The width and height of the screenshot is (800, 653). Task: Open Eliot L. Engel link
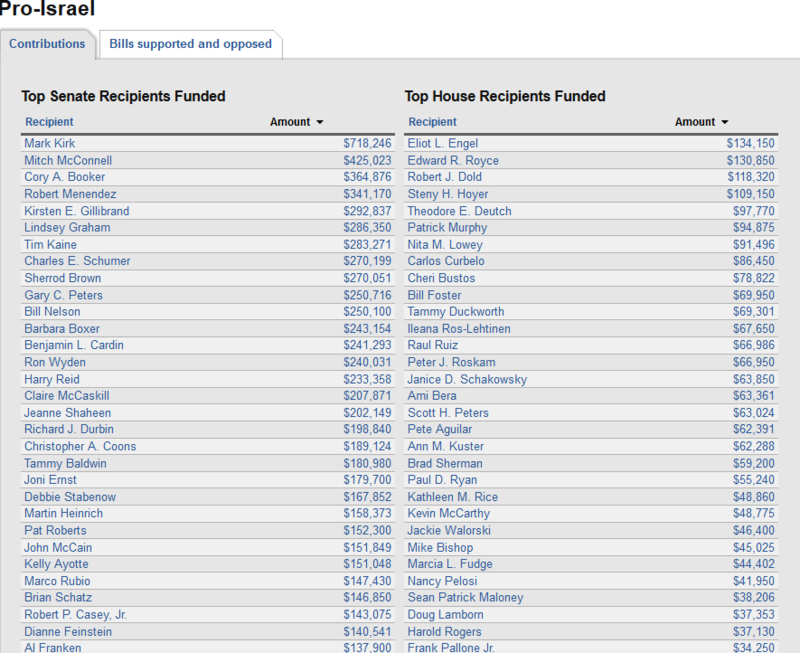pyautogui.click(x=443, y=144)
